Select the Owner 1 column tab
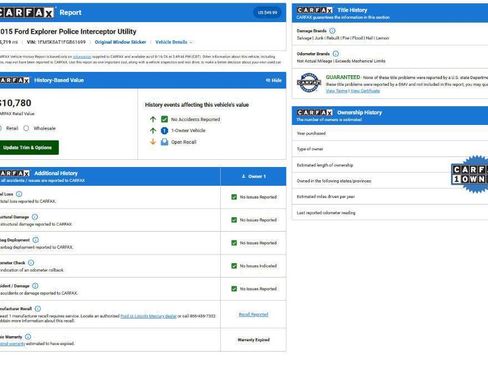This screenshot has height=366, width=488. pyautogui.click(x=253, y=176)
